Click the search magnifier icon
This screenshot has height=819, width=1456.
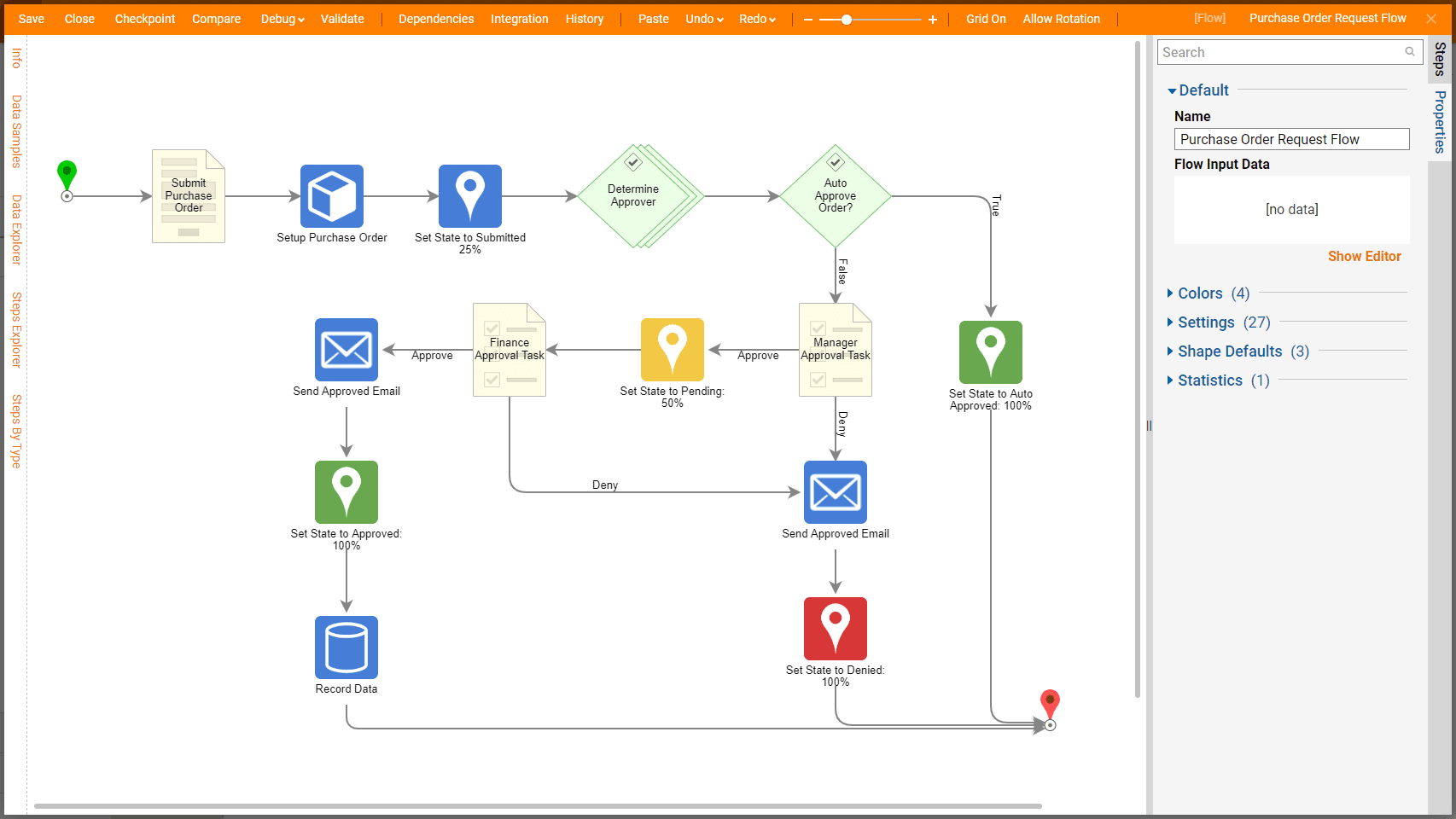[1410, 52]
